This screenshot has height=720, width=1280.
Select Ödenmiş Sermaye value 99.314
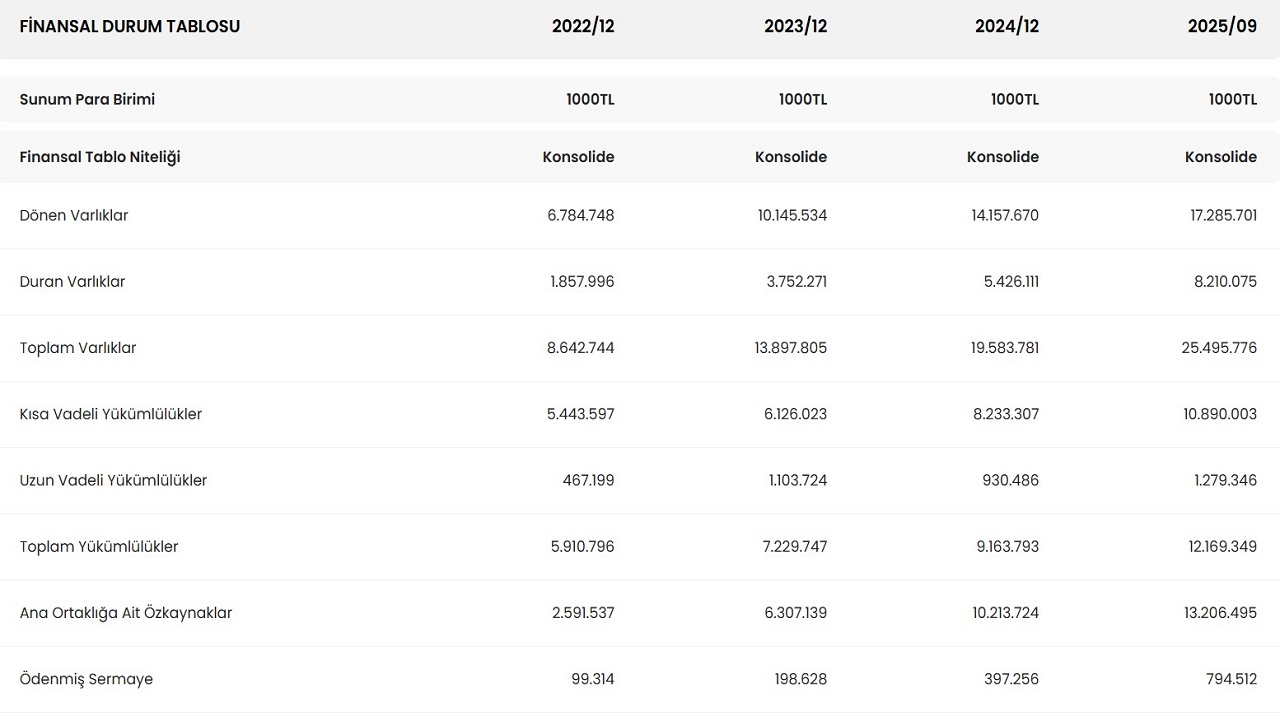pyautogui.click(x=592, y=679)
